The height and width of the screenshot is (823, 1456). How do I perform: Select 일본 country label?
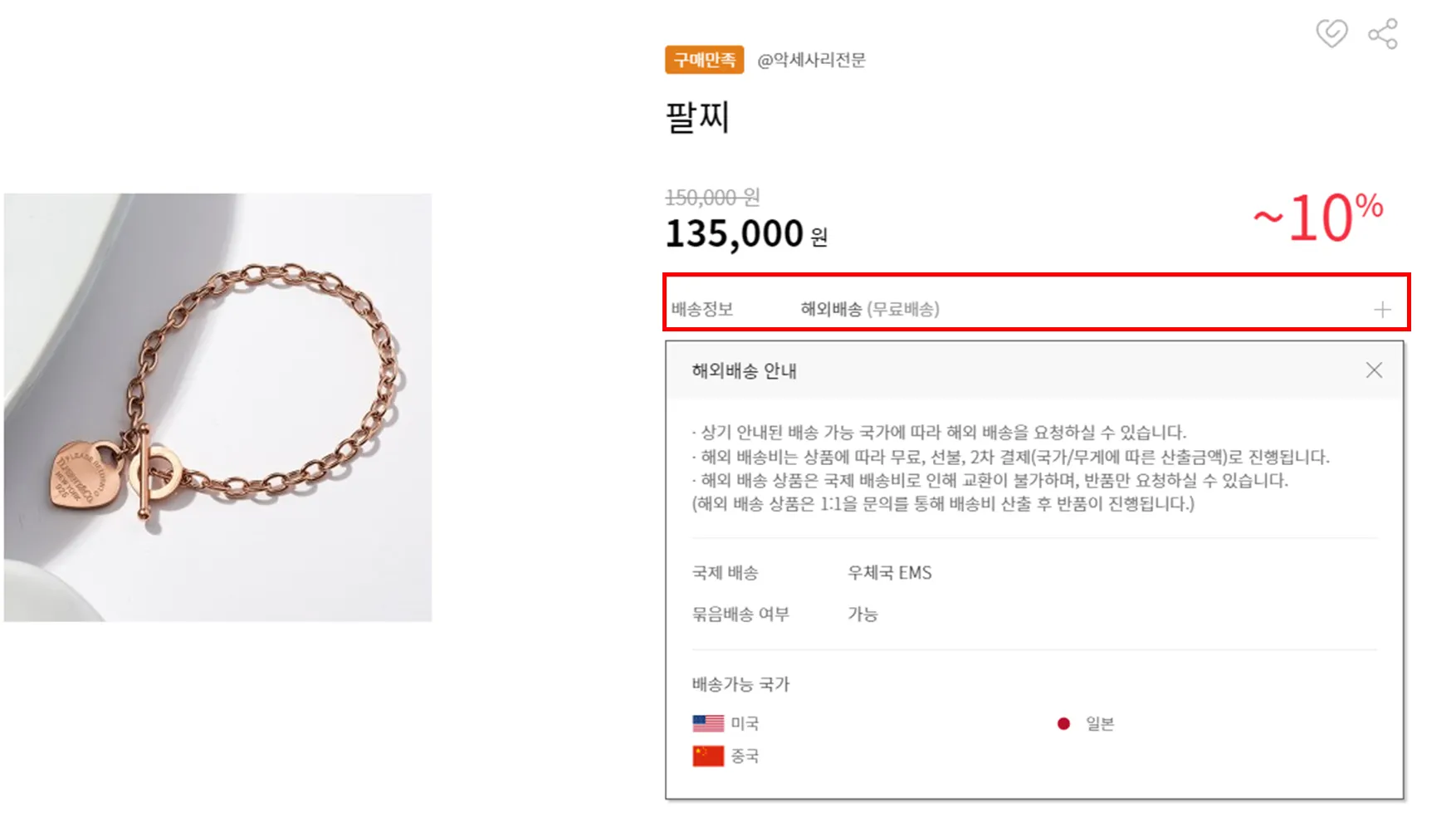click(1100, 724)
